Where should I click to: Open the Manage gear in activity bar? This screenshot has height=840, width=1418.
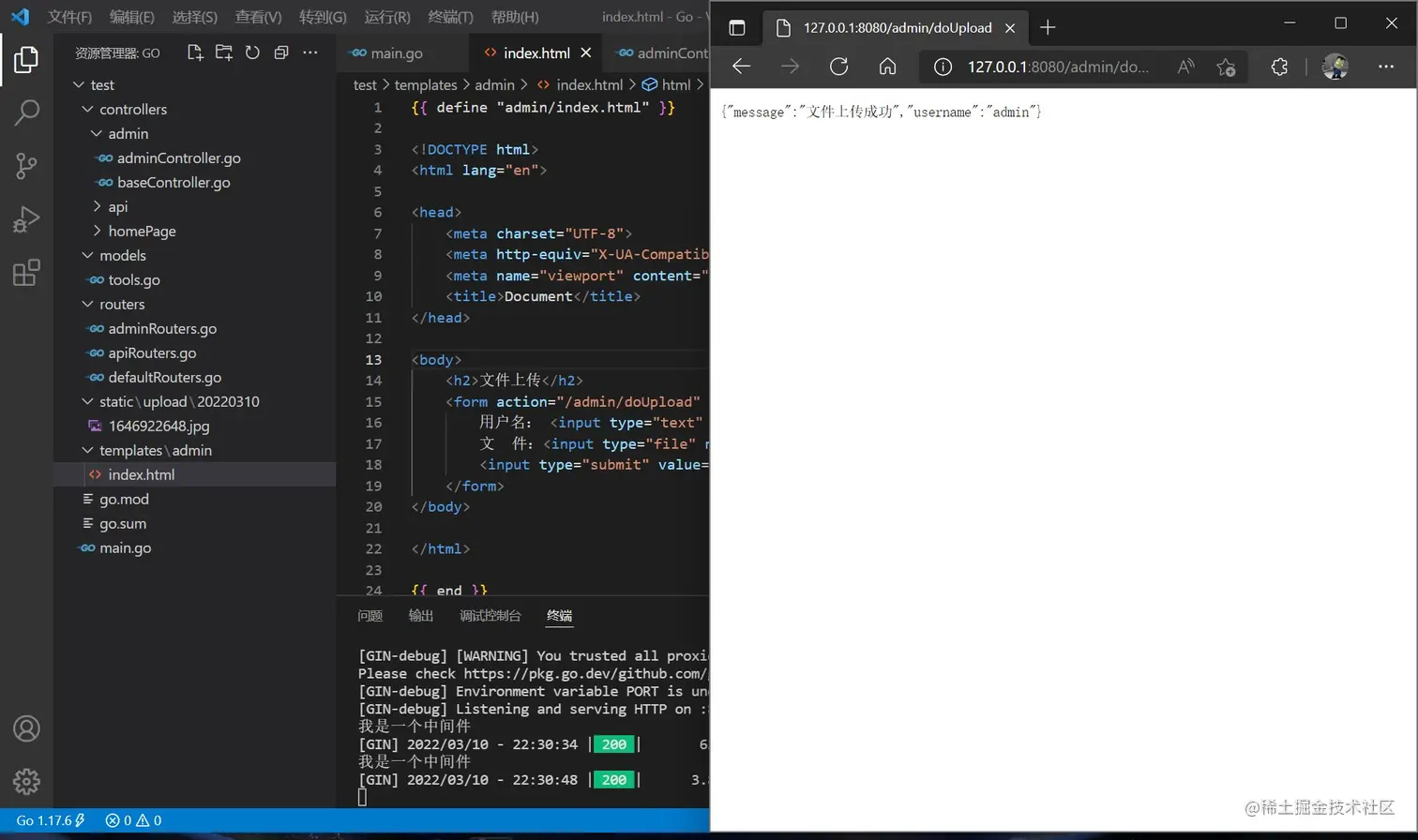[26, 781]
